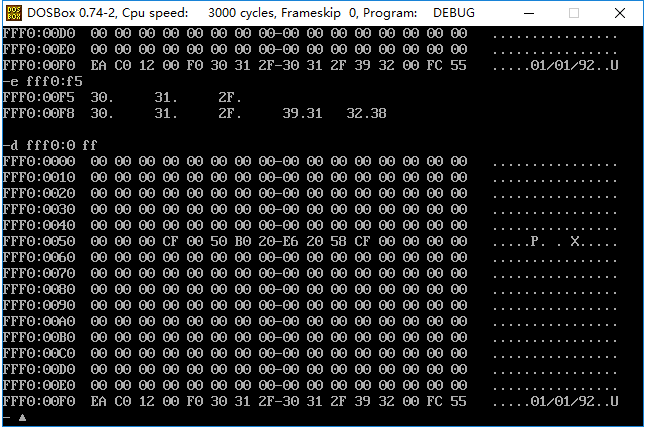Close the DOSBox window
The width and height of the screenshot is (646, 429).
pos(620,13)
